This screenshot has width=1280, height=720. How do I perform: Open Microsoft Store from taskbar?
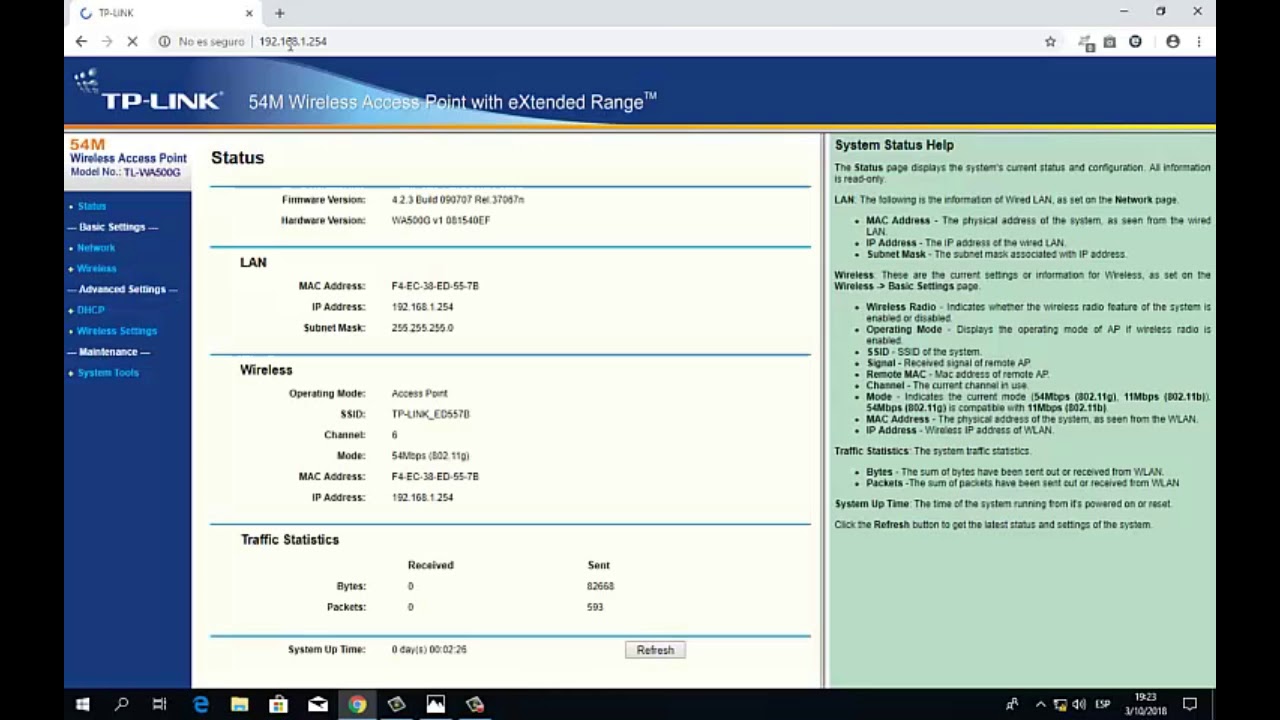pos(278,704)
